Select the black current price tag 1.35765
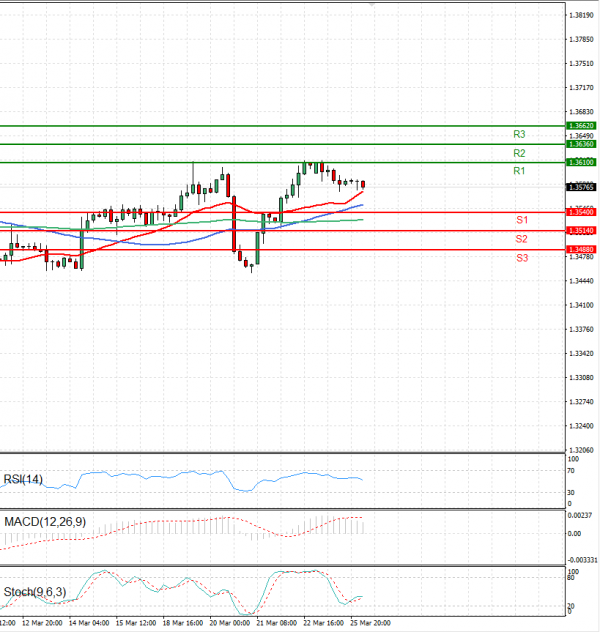The width and height of the screenshot is (600, 632). tap(581, 187)
